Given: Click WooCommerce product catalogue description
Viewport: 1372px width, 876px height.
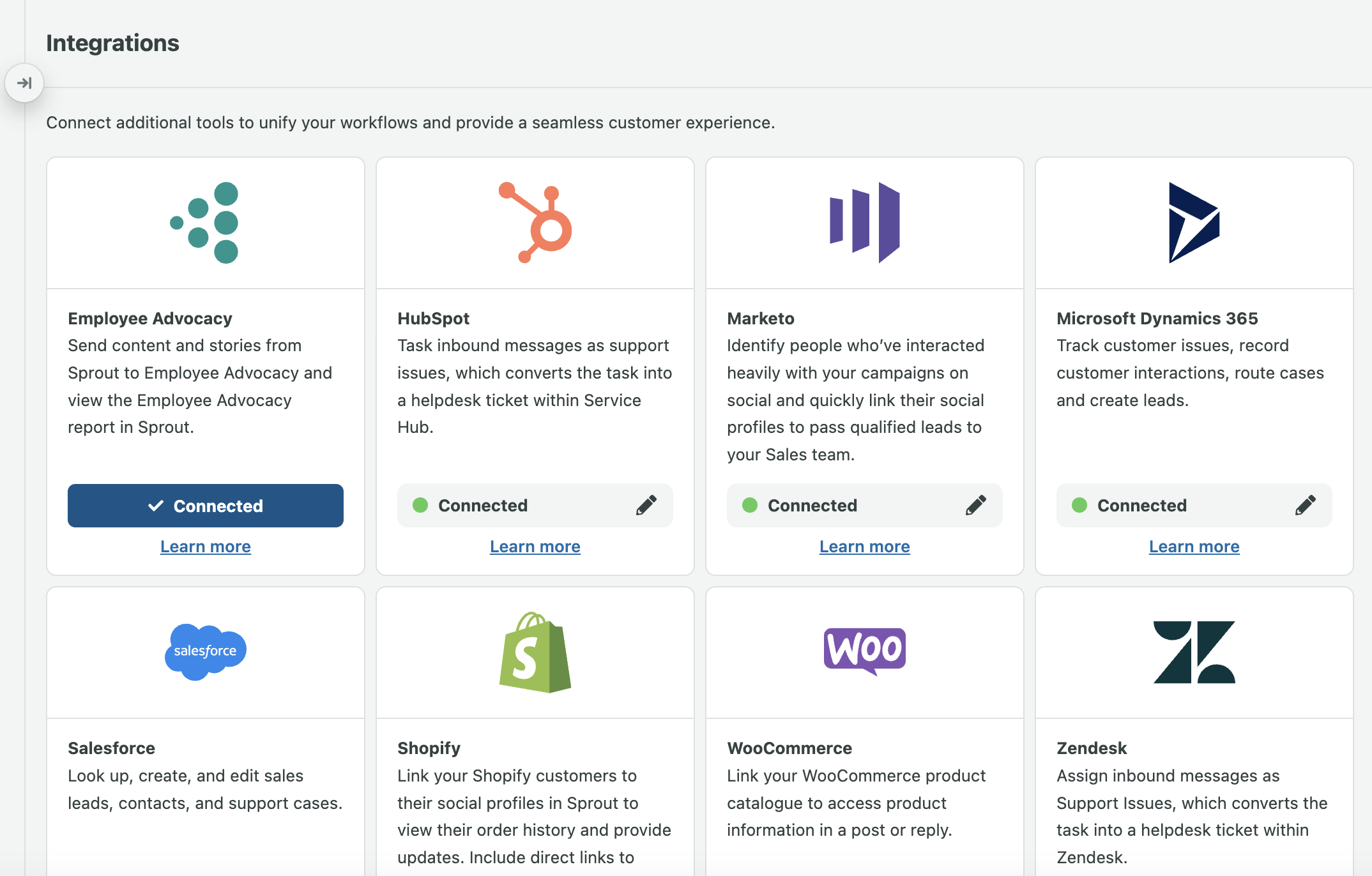Looking at the screenshot, I should click(857, 803).
